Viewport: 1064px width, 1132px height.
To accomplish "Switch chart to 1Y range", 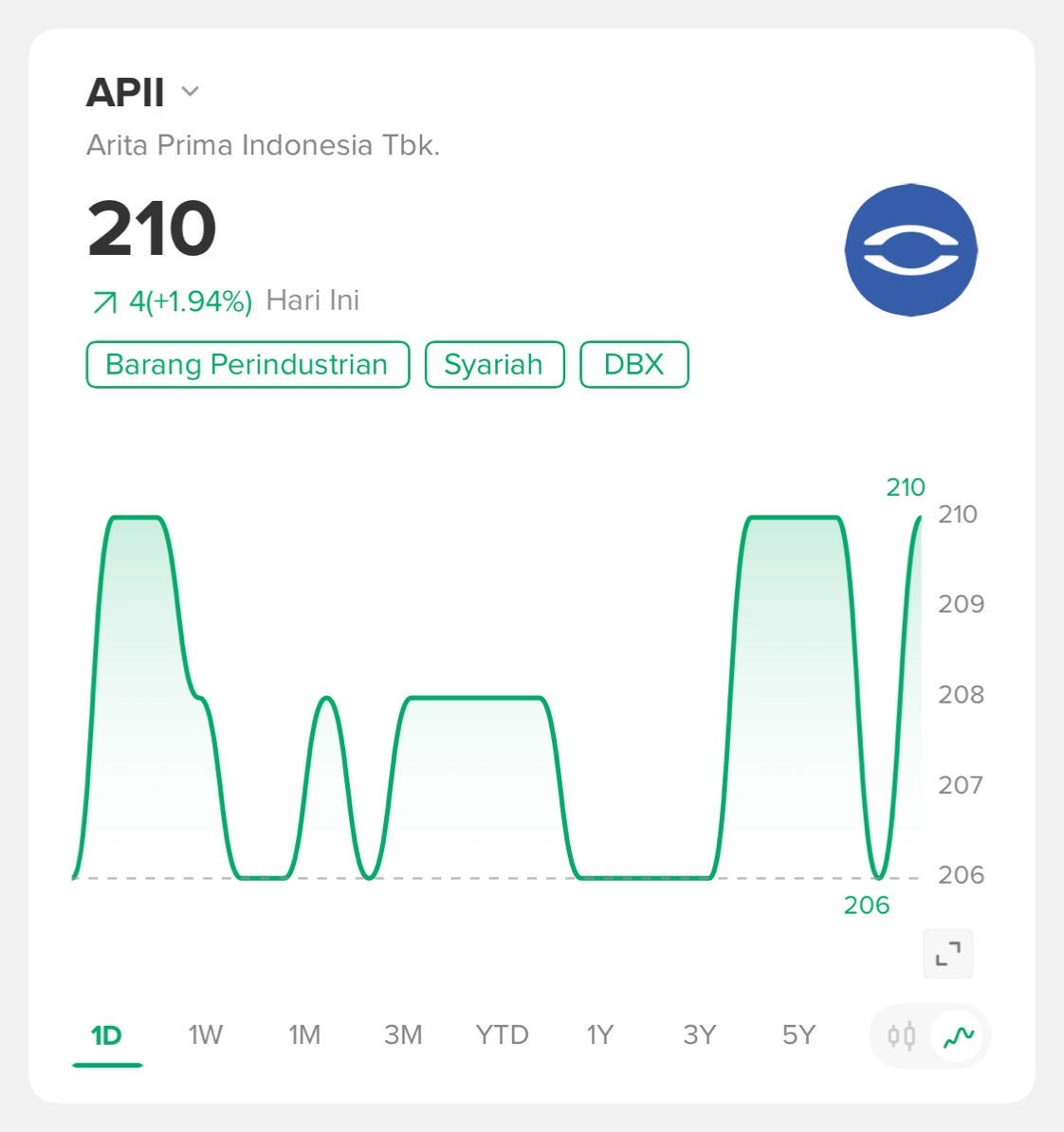I will pos(600,1034).
